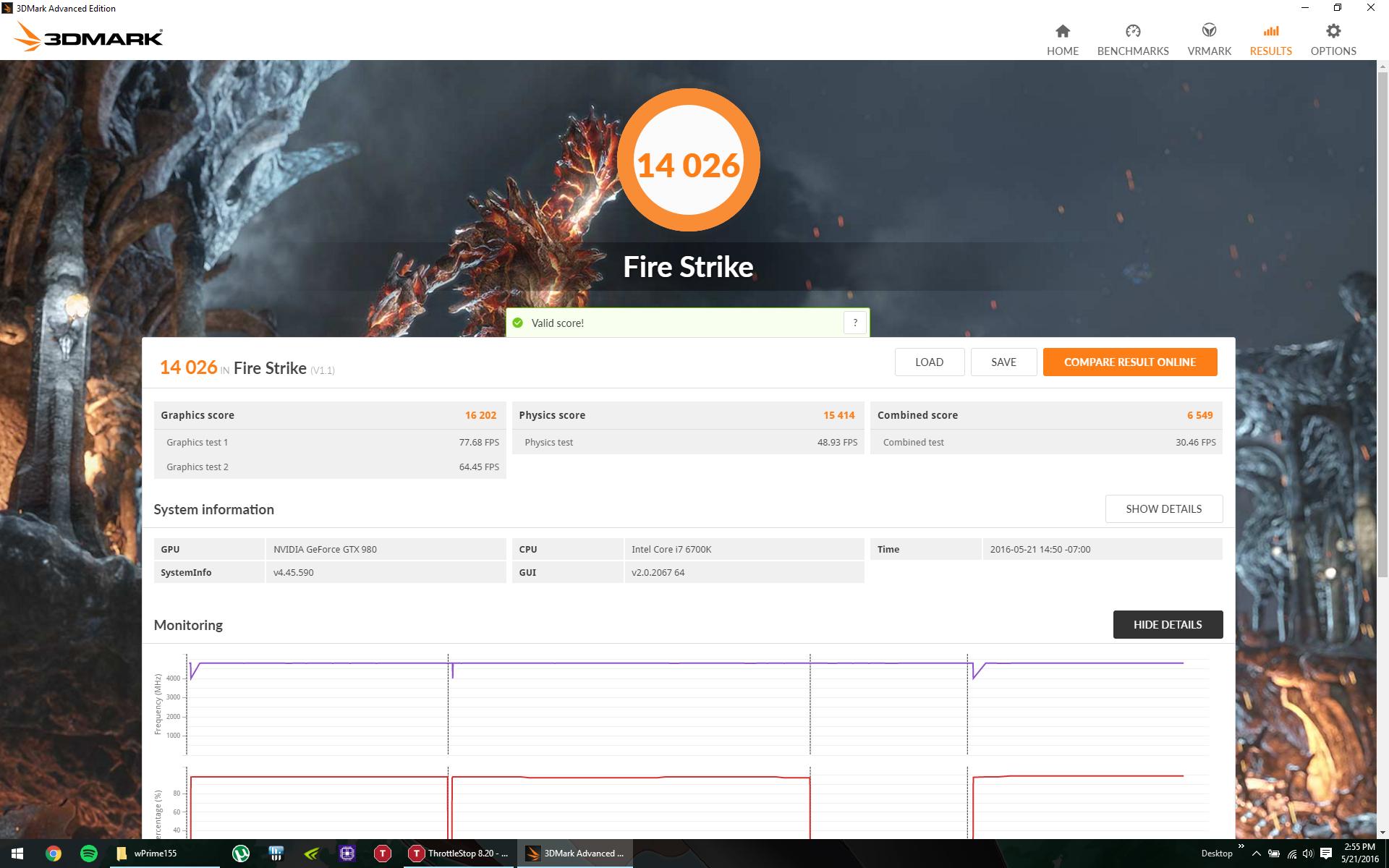Open the volume speaker tray icon
Screen dimensions: 1389x868
coord(1308,854)
